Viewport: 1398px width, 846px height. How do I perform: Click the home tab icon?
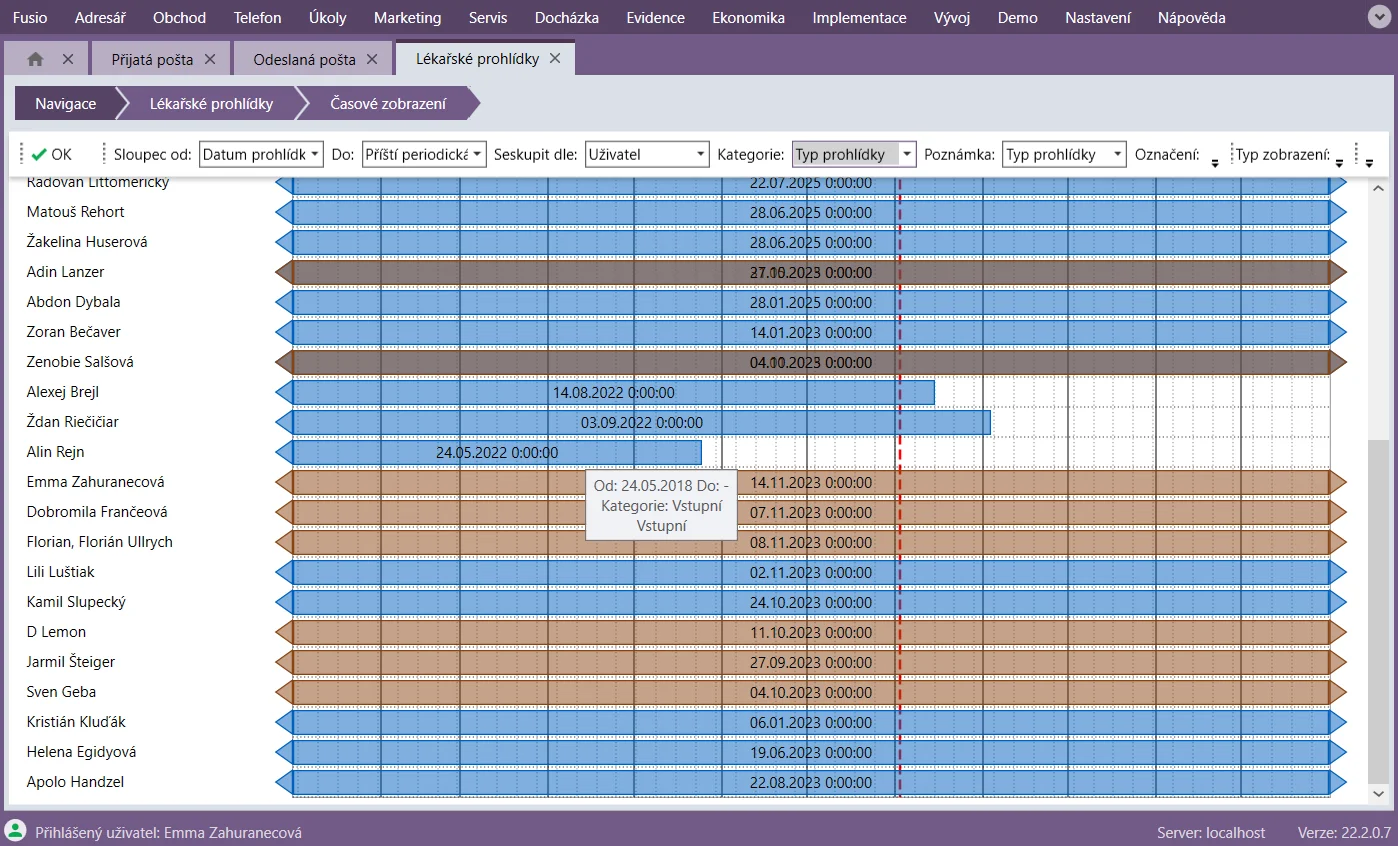pyautogui.click(x=36, y=59)
